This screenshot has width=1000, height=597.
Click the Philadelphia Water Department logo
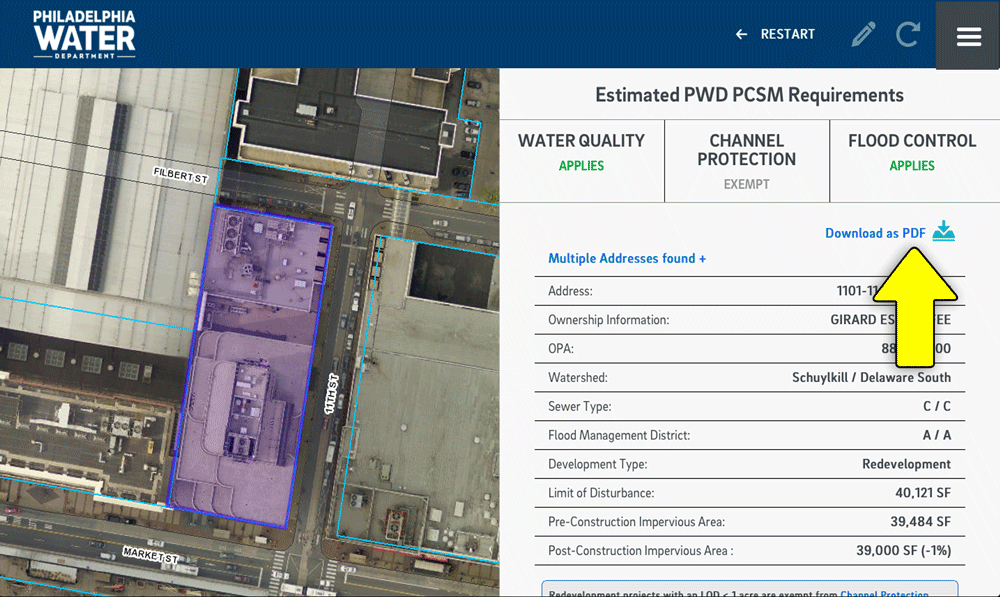(84, 34)
